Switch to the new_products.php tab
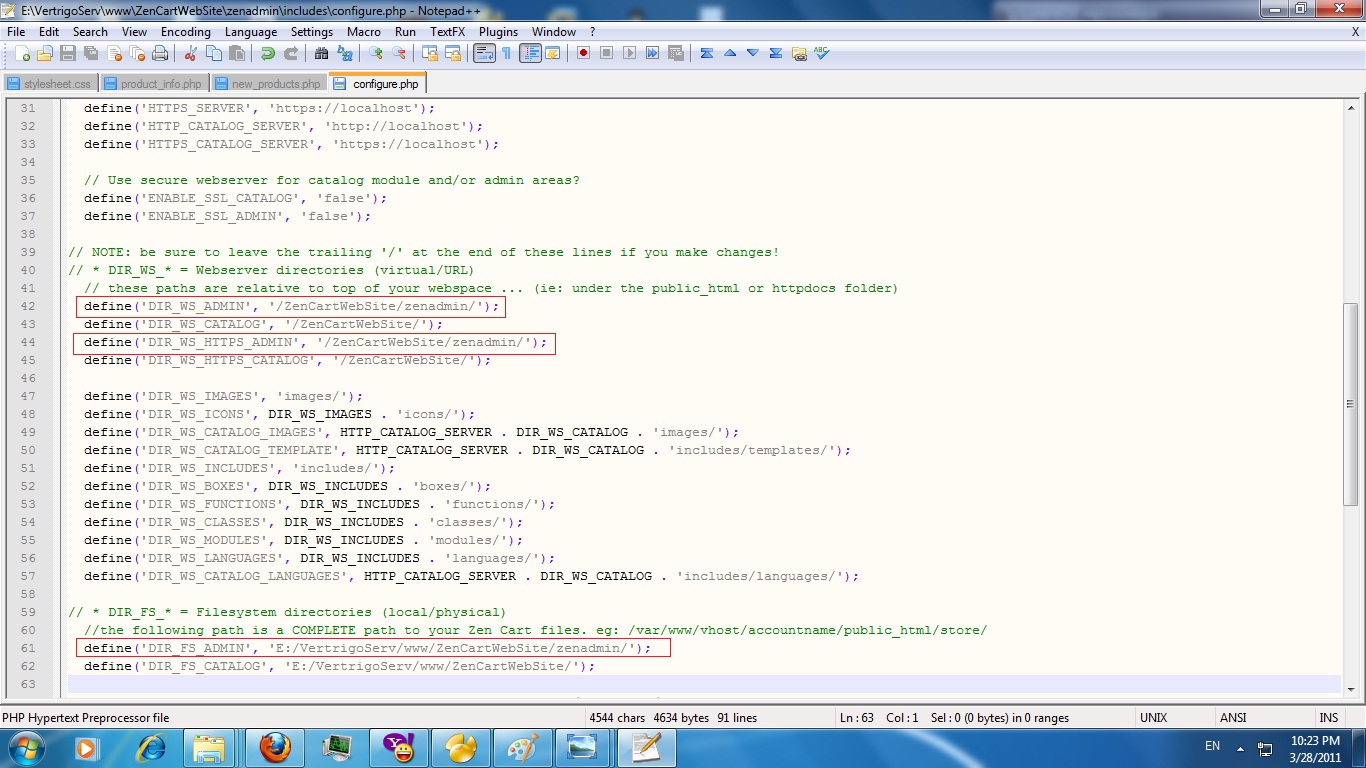1366x768 pixels. (x=268, y=84)
